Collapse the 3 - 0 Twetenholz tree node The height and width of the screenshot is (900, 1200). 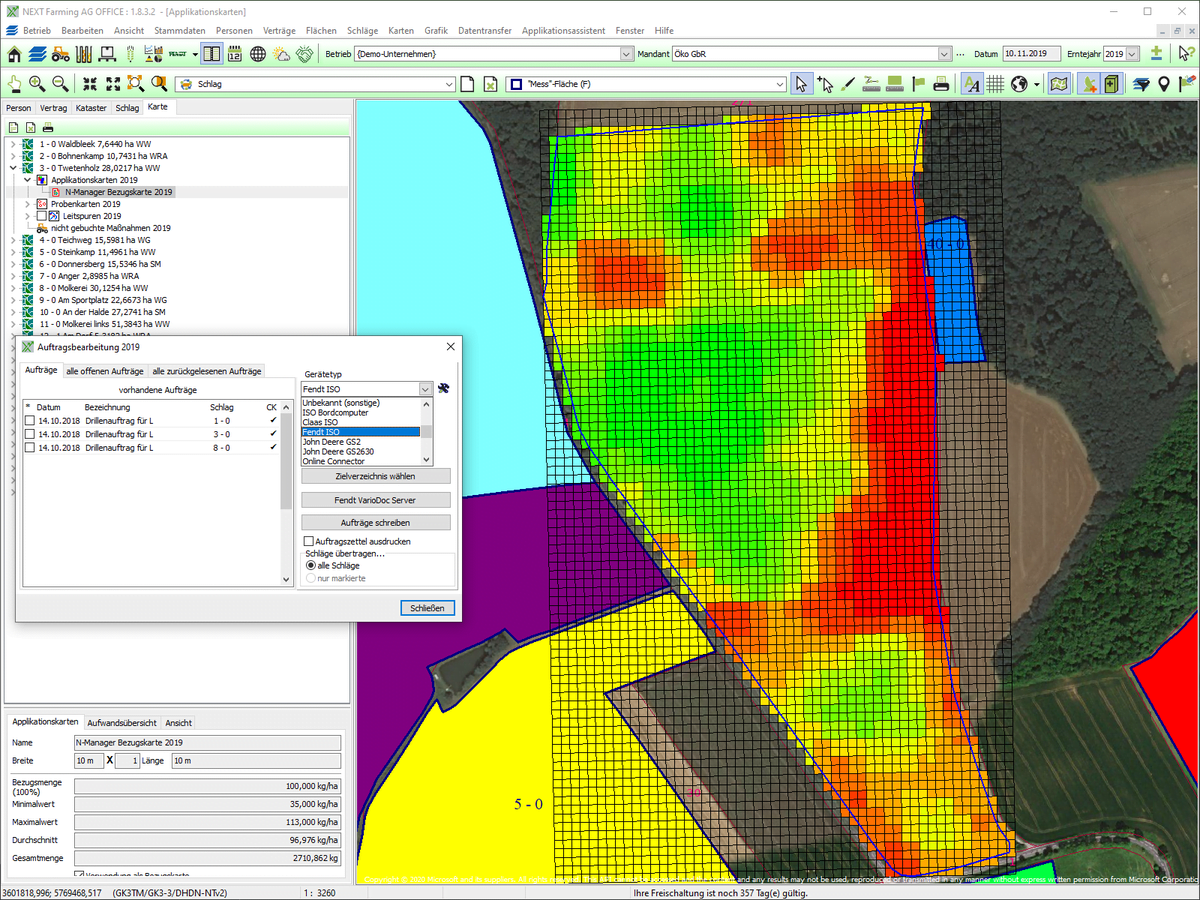coord(13,168)
